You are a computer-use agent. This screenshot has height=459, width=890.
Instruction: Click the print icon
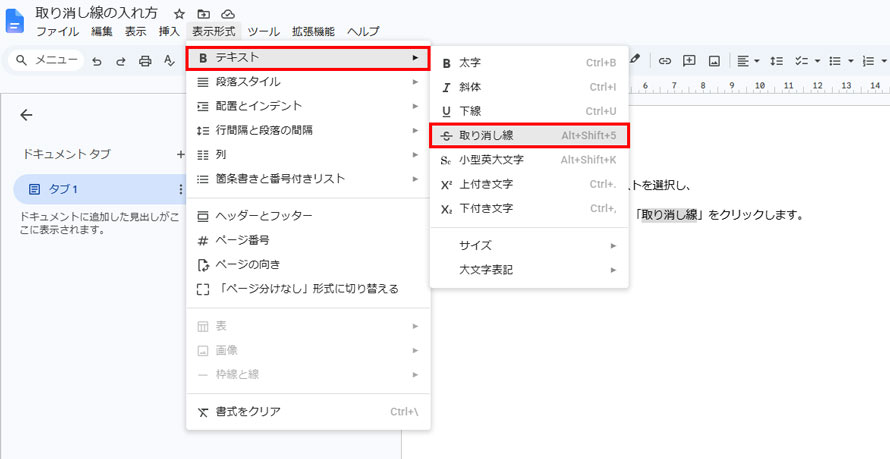(x=145, y=61)
